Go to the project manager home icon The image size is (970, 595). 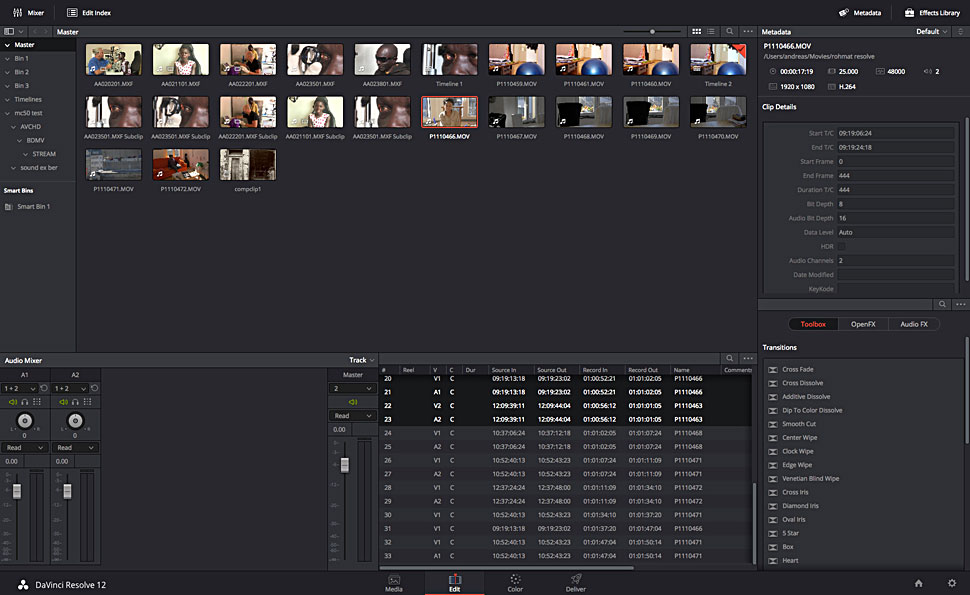(918, 583)
